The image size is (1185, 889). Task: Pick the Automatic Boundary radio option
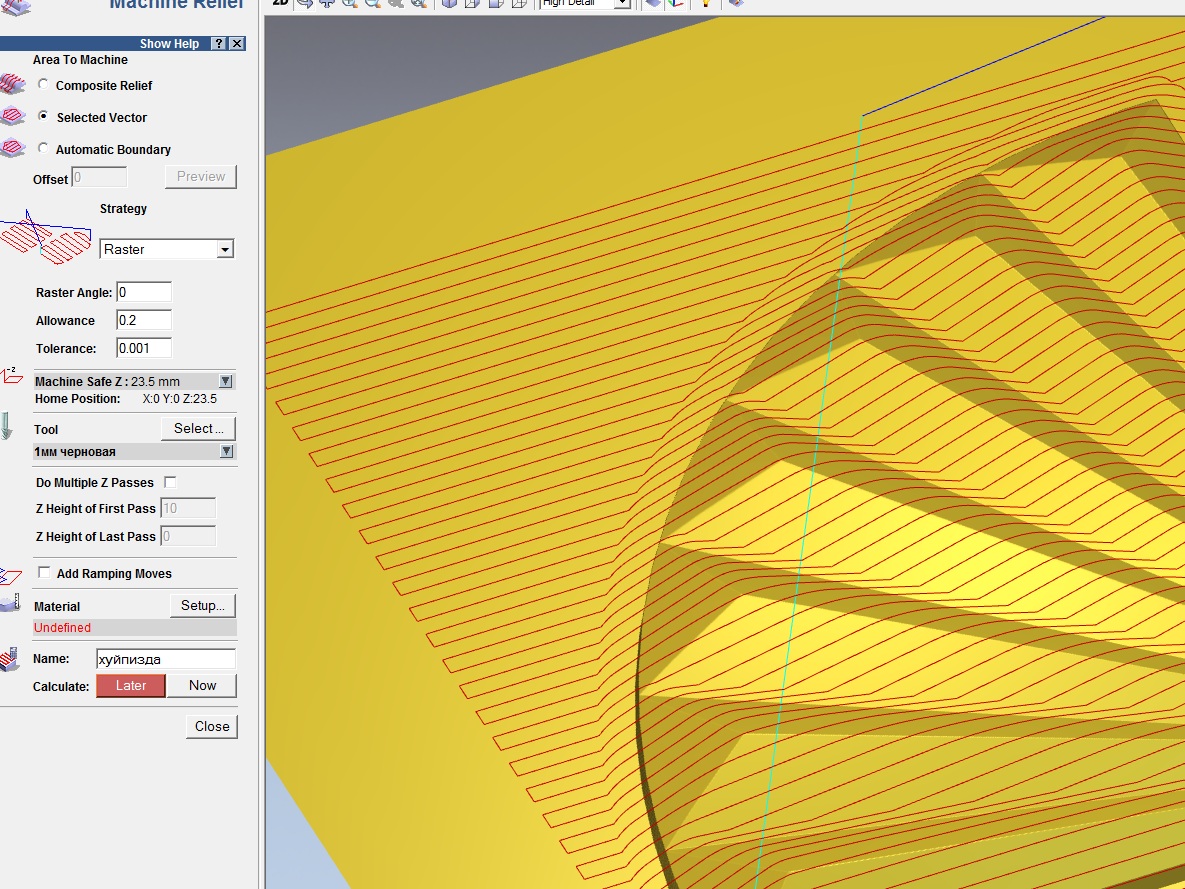point(43,148)
